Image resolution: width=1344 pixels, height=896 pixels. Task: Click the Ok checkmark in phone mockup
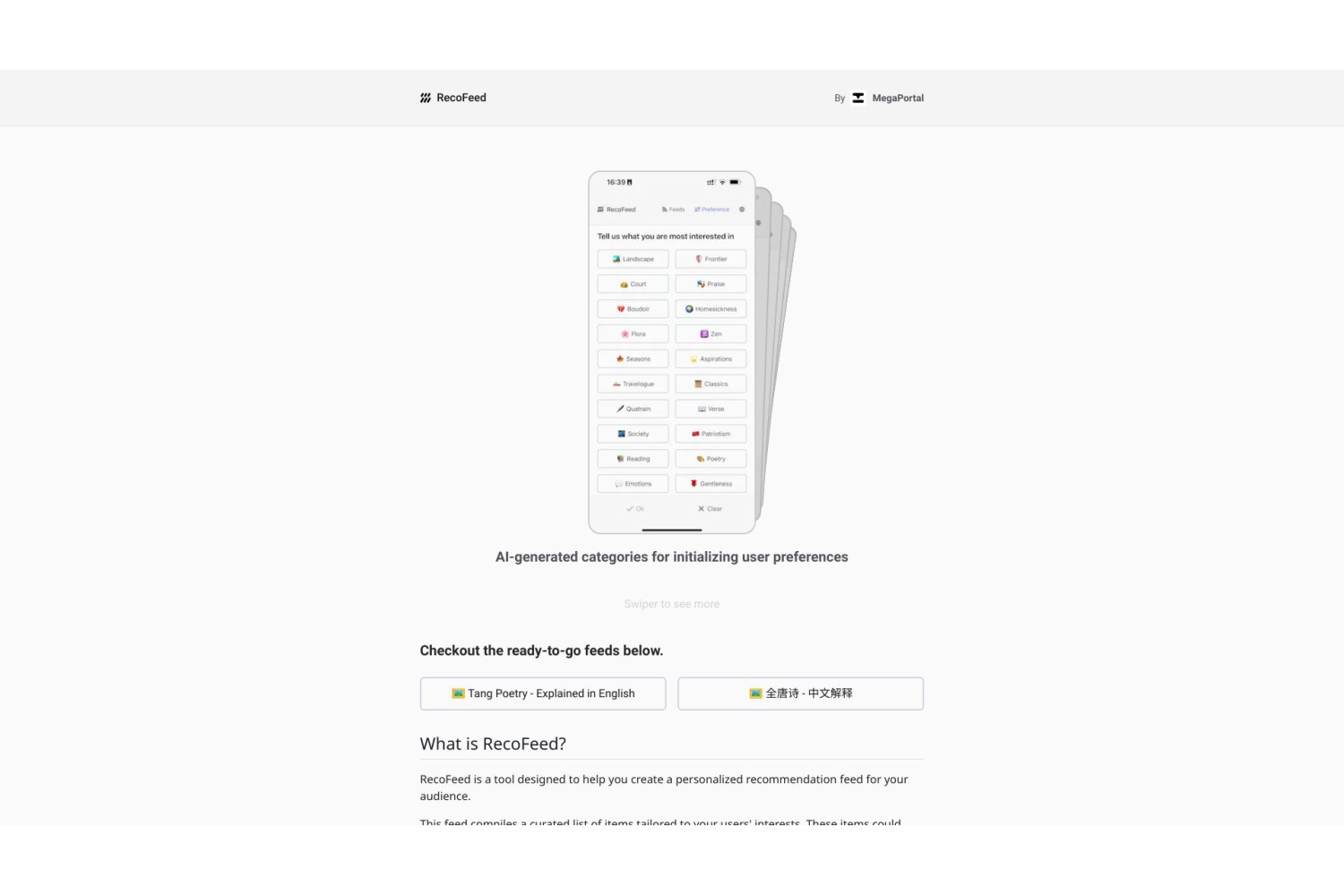click(x=630, y=509)
